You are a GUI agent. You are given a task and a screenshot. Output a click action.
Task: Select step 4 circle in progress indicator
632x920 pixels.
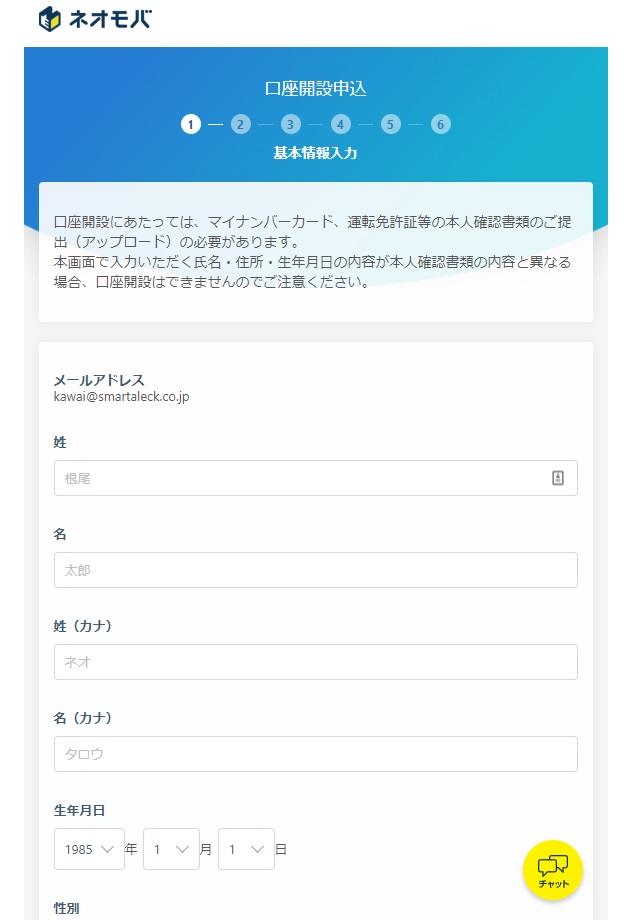[x=341, y=125]
